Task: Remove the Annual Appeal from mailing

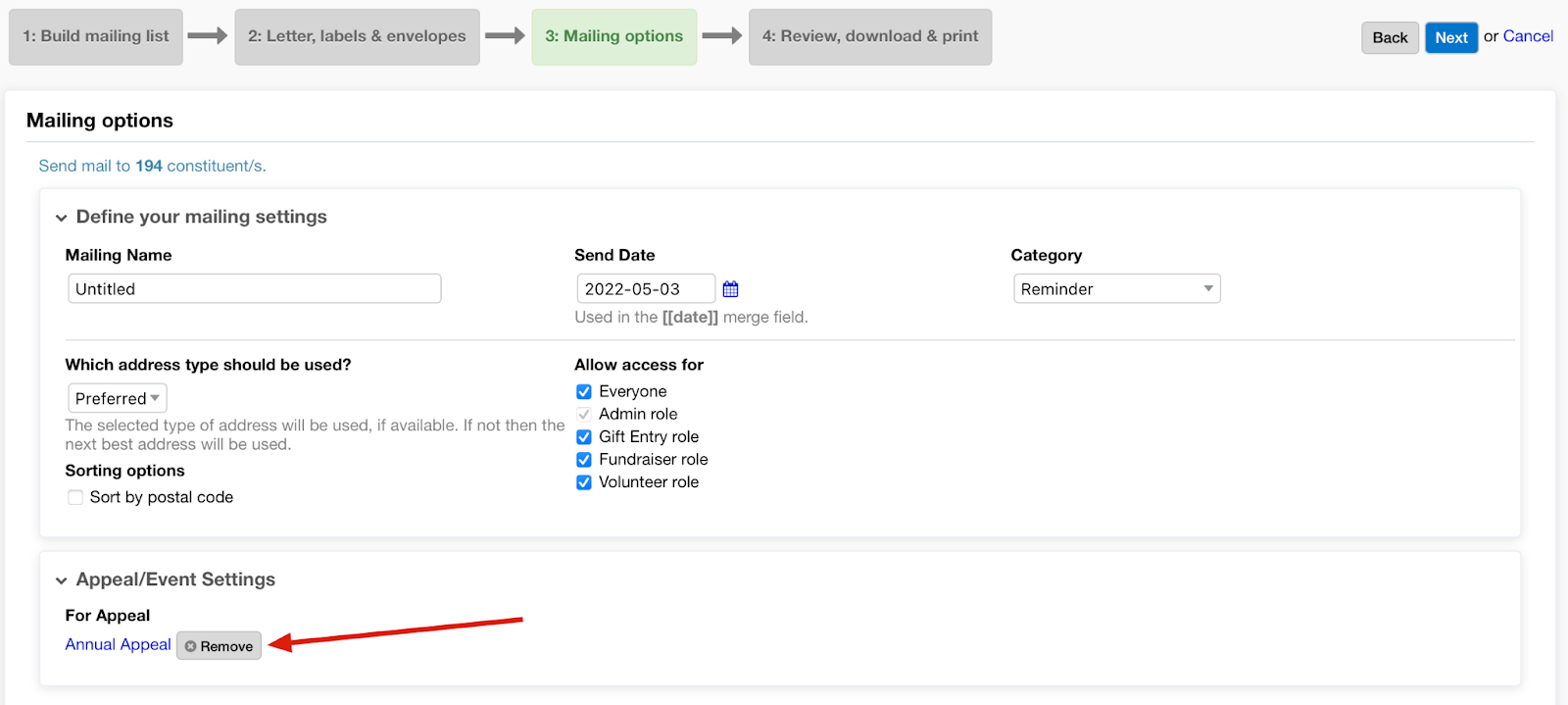Action: 219,645
